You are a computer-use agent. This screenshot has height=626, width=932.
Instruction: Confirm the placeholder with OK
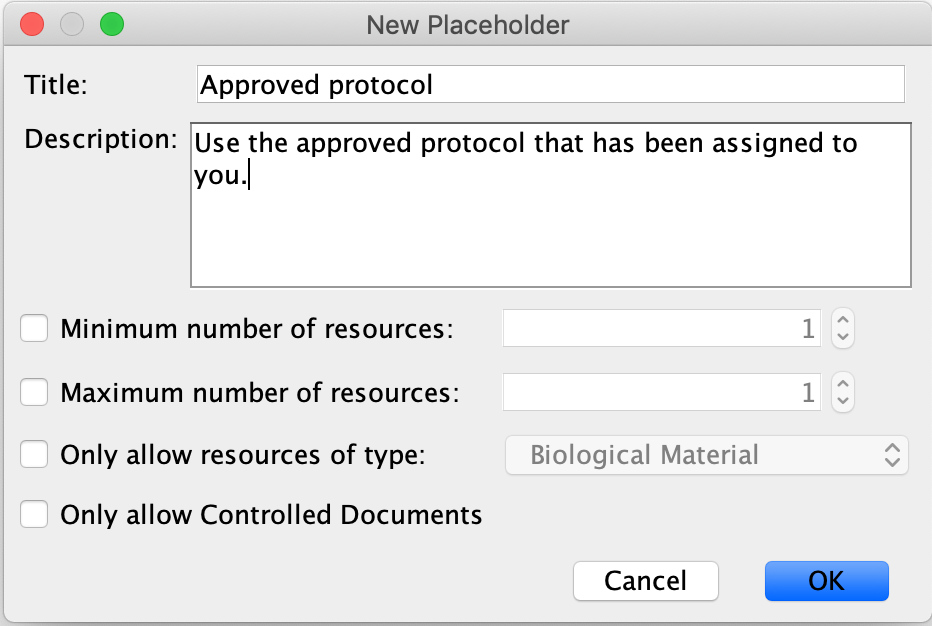(826, 581)
